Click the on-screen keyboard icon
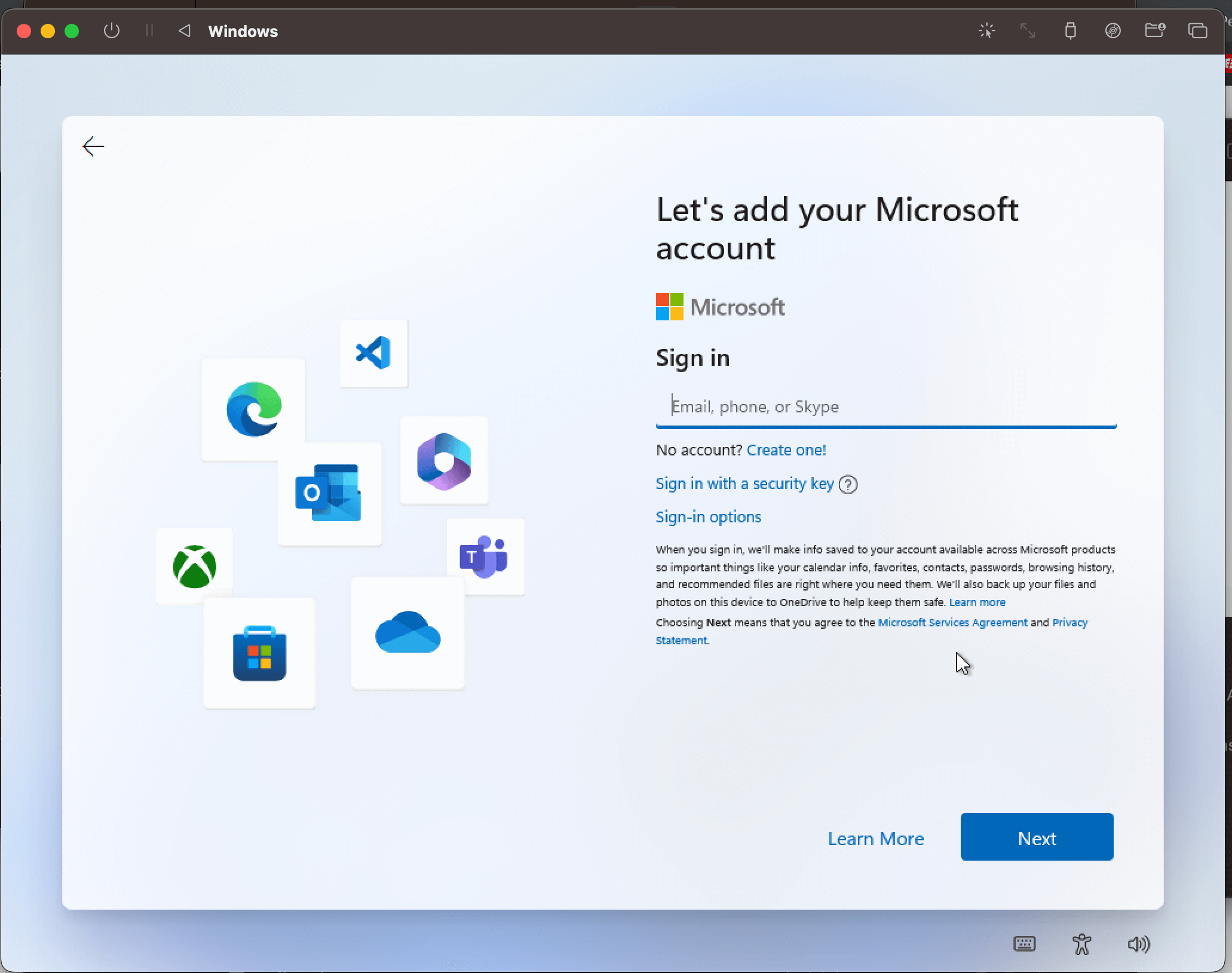Image resolution: width=1232 pixels, height=973 pixels. point(1025,944)
